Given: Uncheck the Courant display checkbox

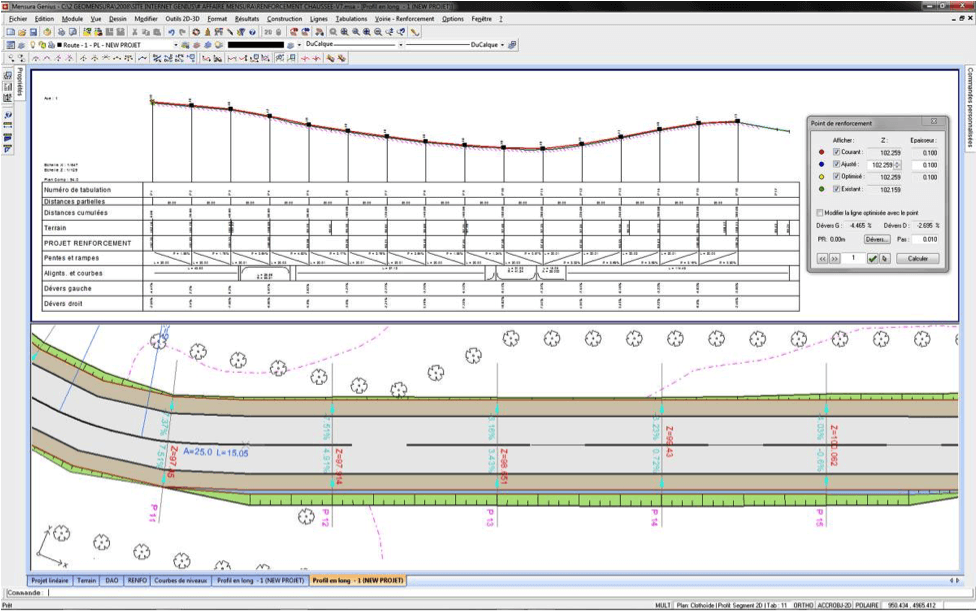Looking at the screenshot, I should pyautogui.click(x=836, y=153).
